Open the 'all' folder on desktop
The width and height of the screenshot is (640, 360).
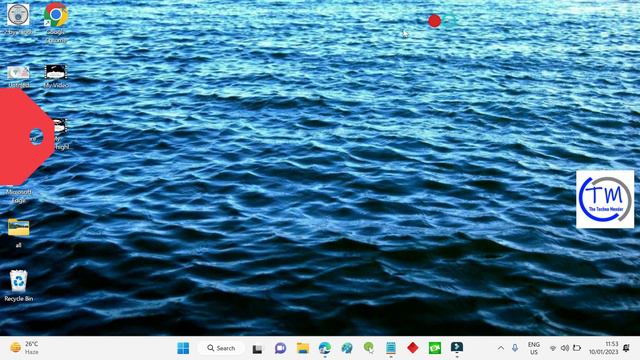click(18, 233)
